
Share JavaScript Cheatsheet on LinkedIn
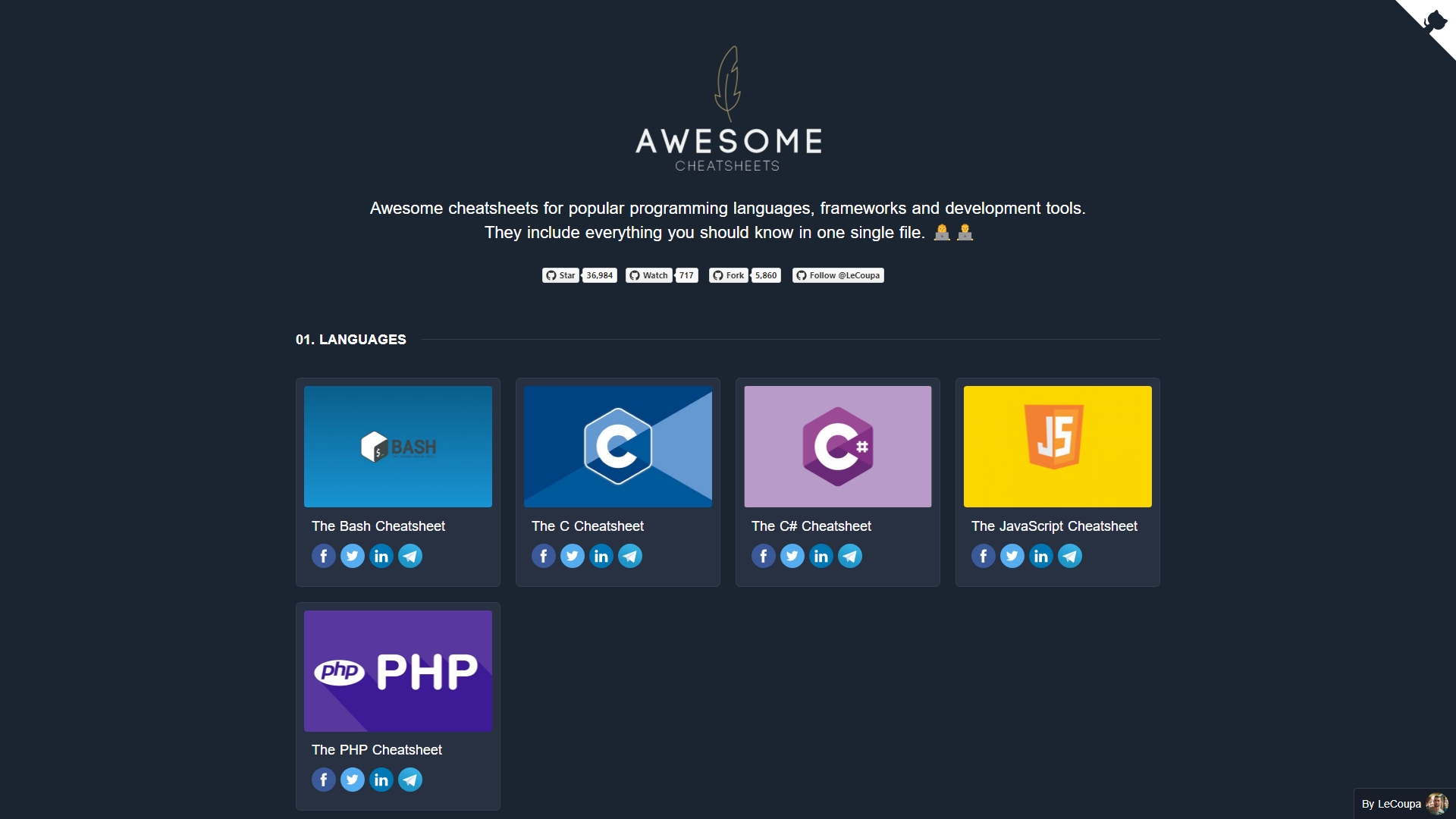click(1041, 556)
